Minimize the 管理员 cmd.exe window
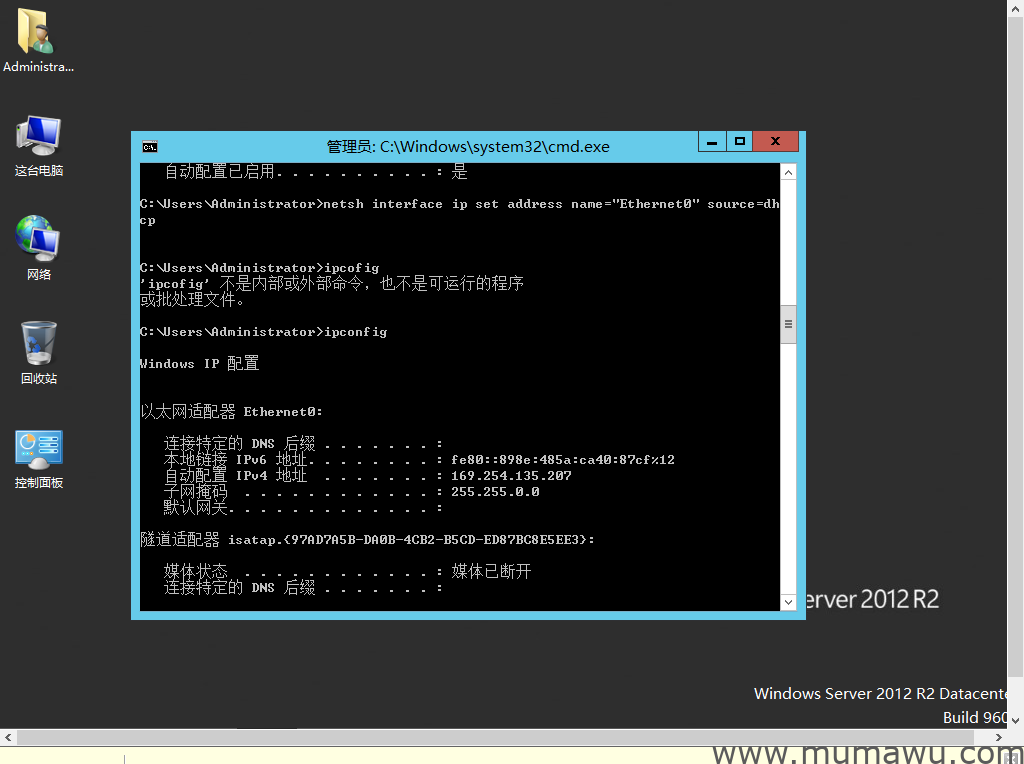1024x764 pixels. pyautogui.click(x=711, y=142)
